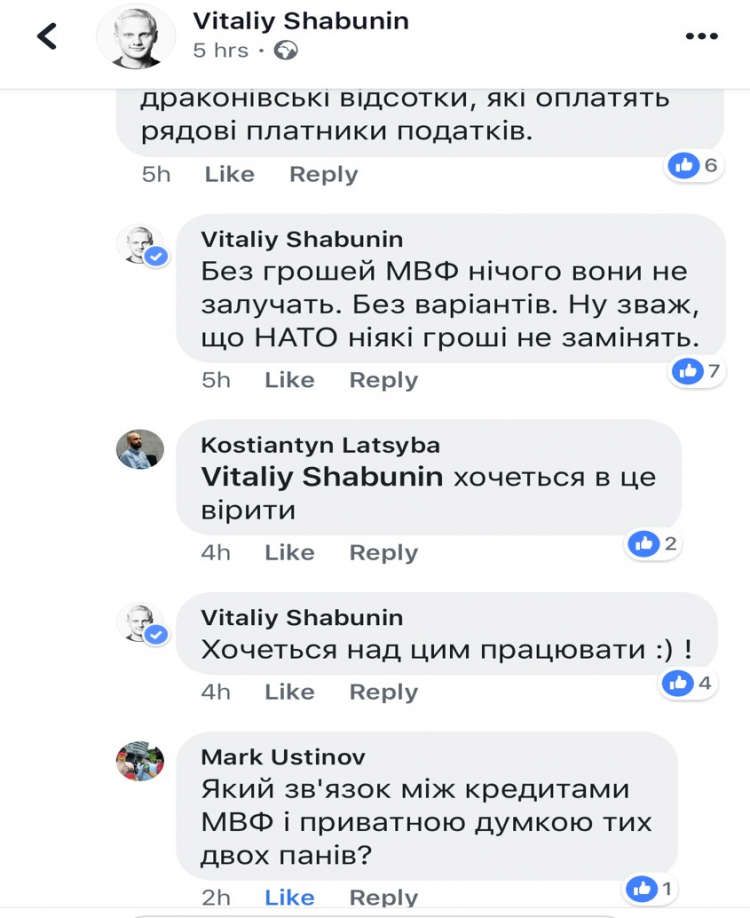Reply to Mark Ustinov's comment

383,898
